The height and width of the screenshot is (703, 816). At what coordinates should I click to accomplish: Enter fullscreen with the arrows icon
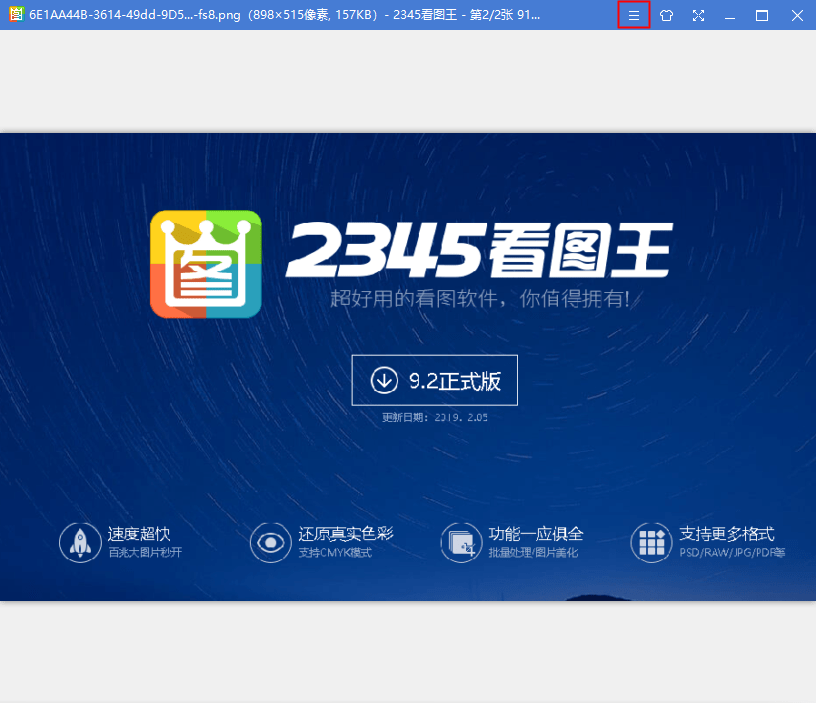(698, 15)
